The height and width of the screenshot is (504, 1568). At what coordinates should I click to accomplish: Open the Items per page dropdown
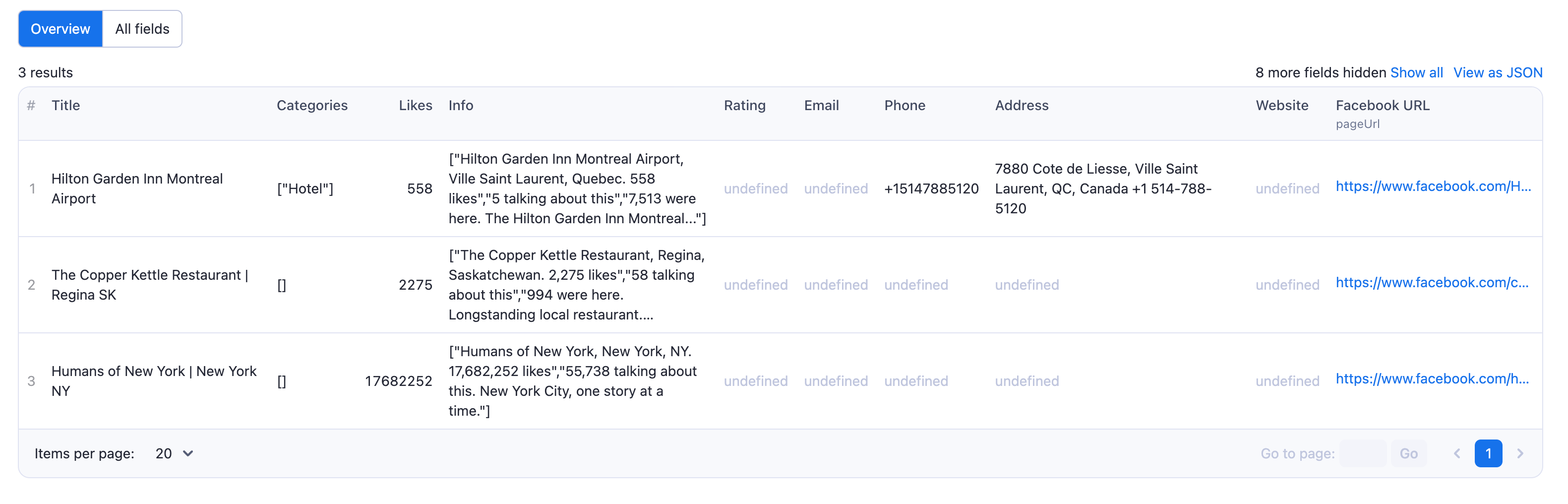point(174,453)
